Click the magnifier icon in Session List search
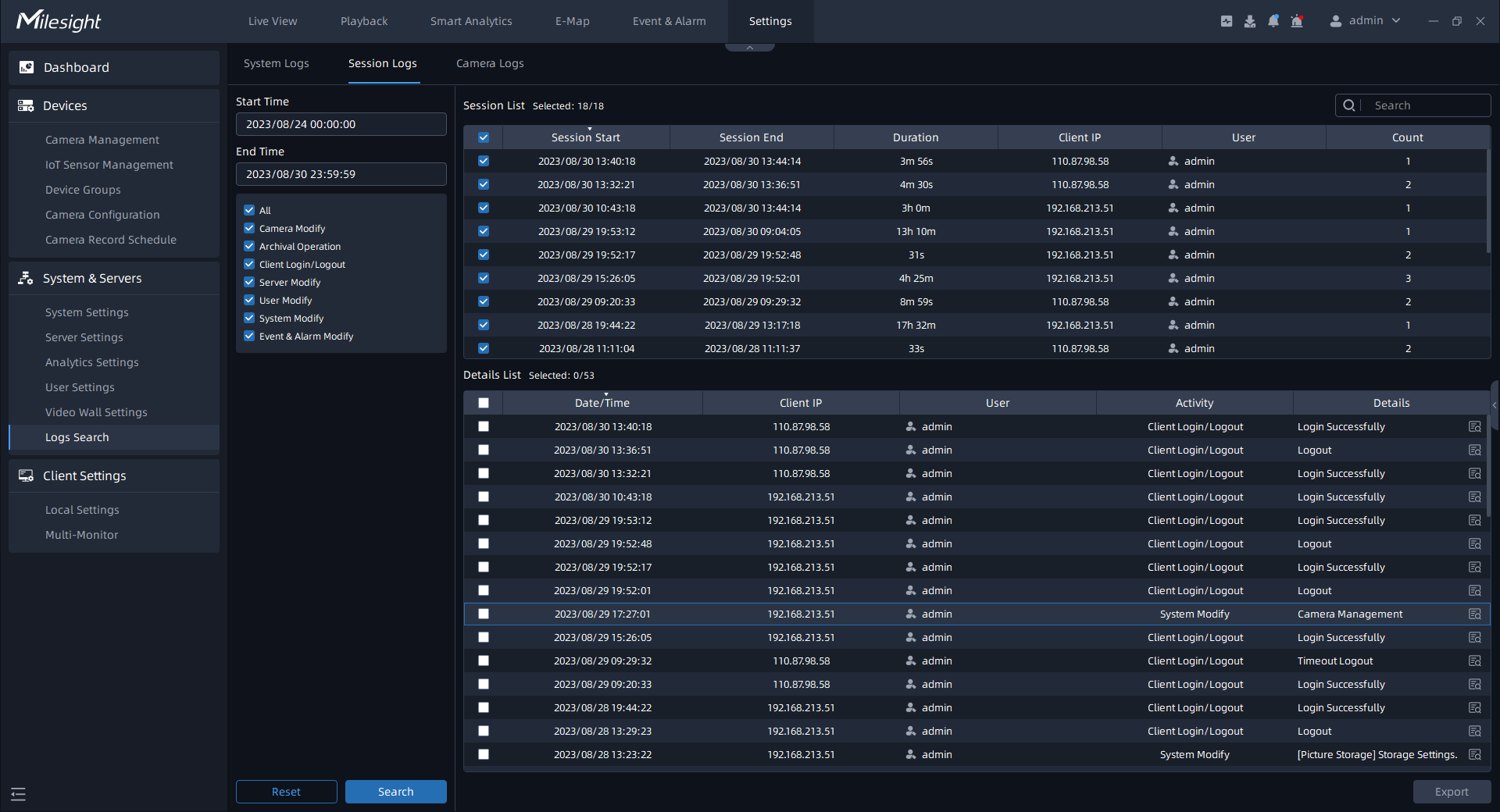Screen dimensions: 1500x812 (x=1349, y=105)
